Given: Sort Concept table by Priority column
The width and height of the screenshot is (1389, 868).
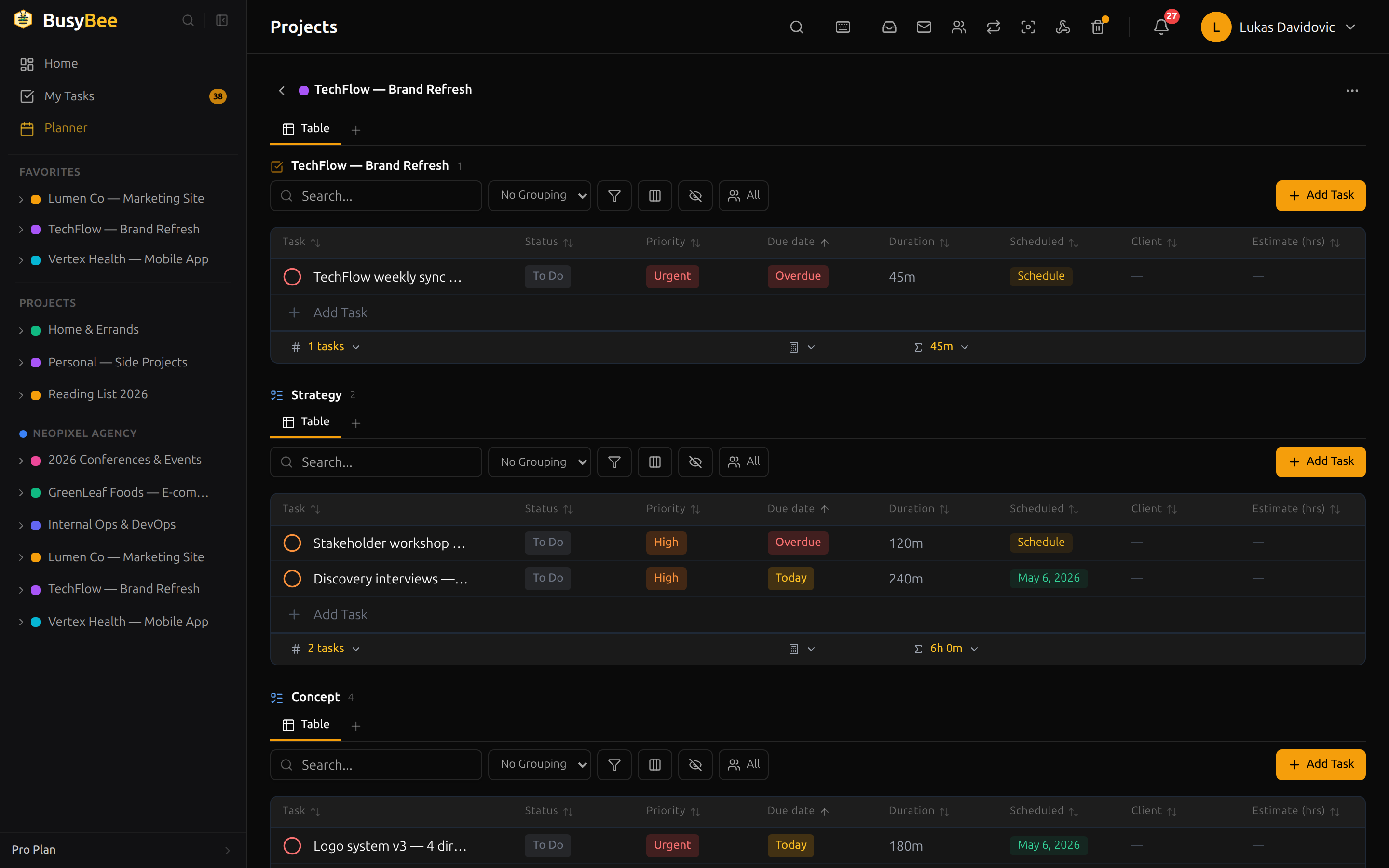Looking at the screenshot, I should (673, 811).
